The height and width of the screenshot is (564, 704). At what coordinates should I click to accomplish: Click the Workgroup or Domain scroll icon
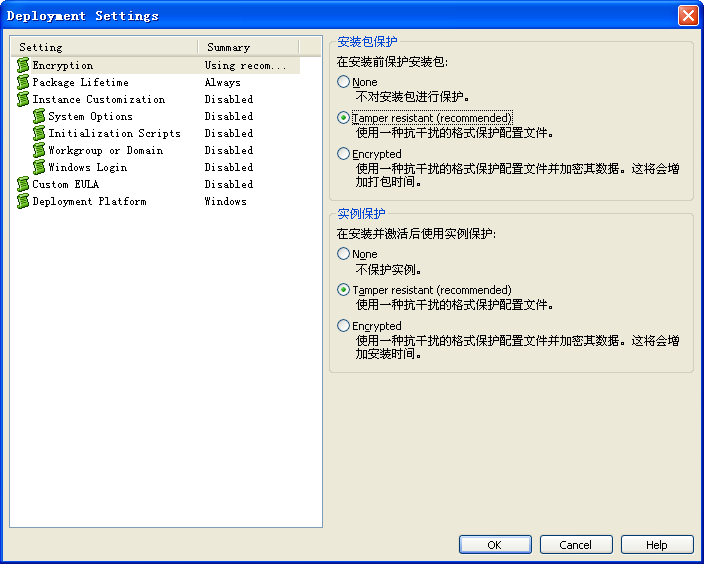pos(39,150)
